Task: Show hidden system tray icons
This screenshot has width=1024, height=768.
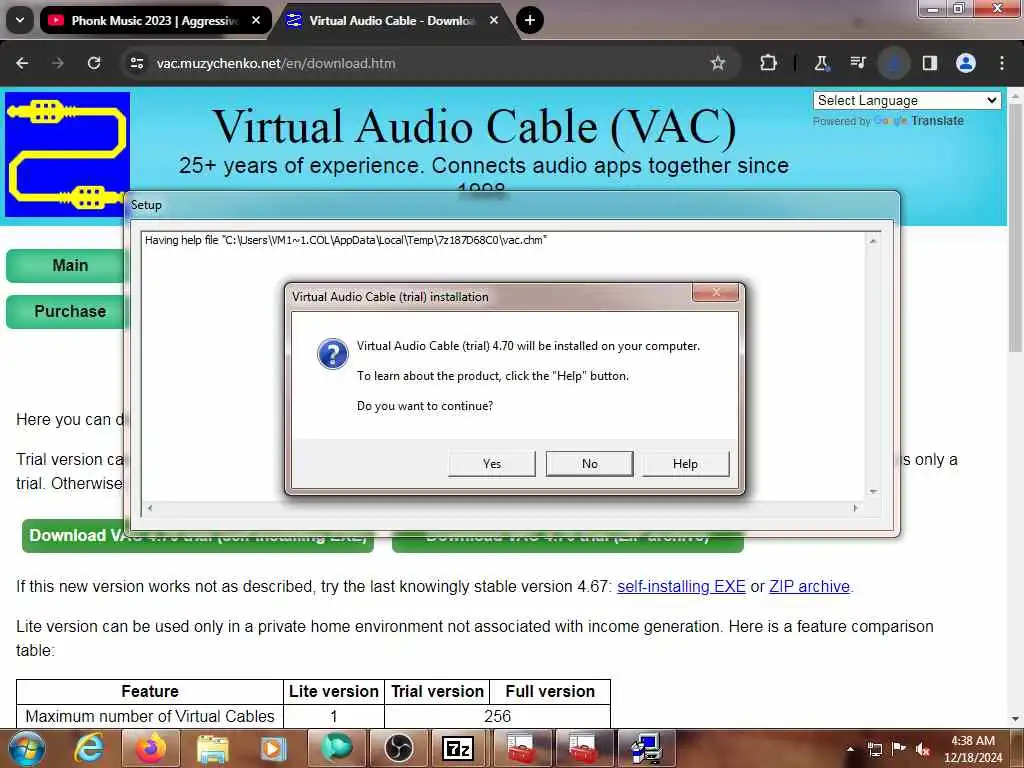Action: point(850,750)
